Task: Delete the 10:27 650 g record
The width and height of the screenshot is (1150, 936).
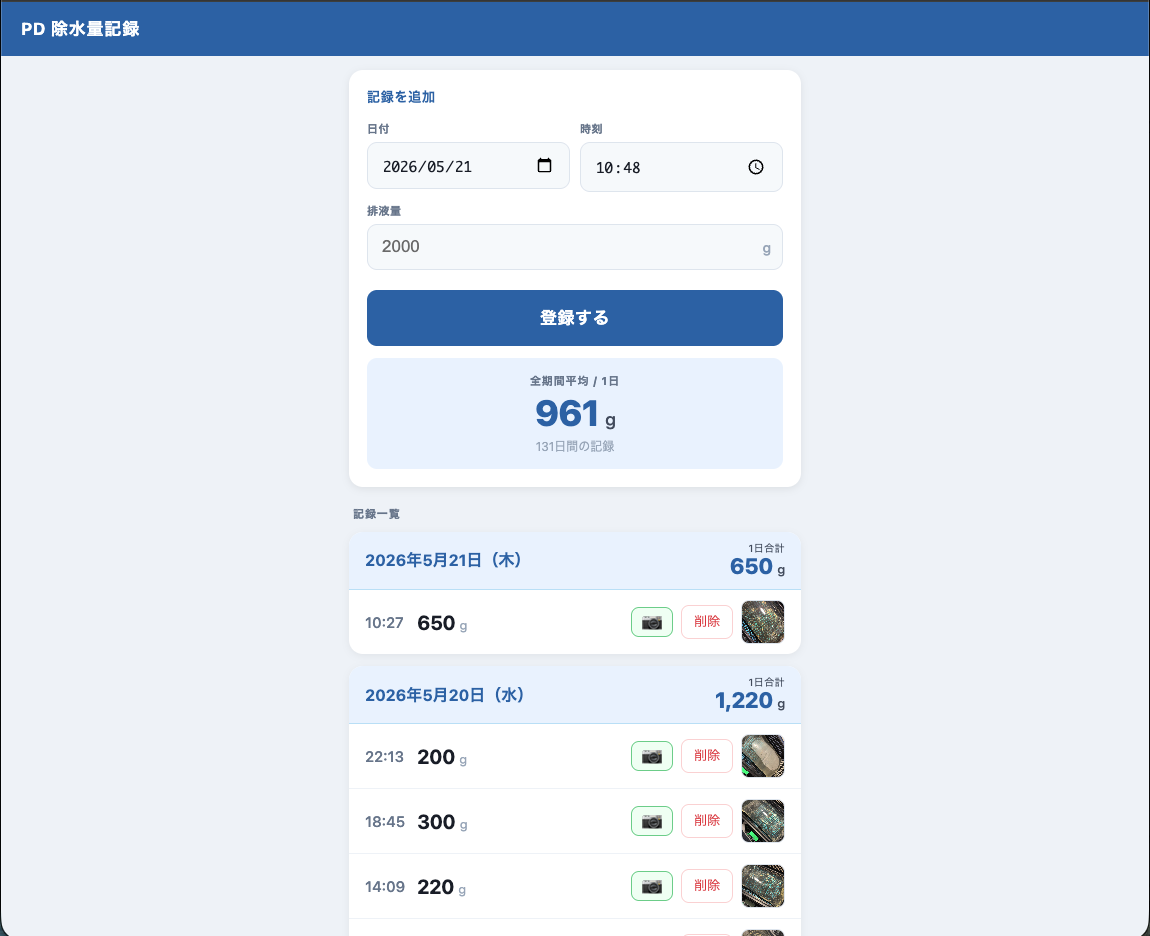Action: point(707,621)
